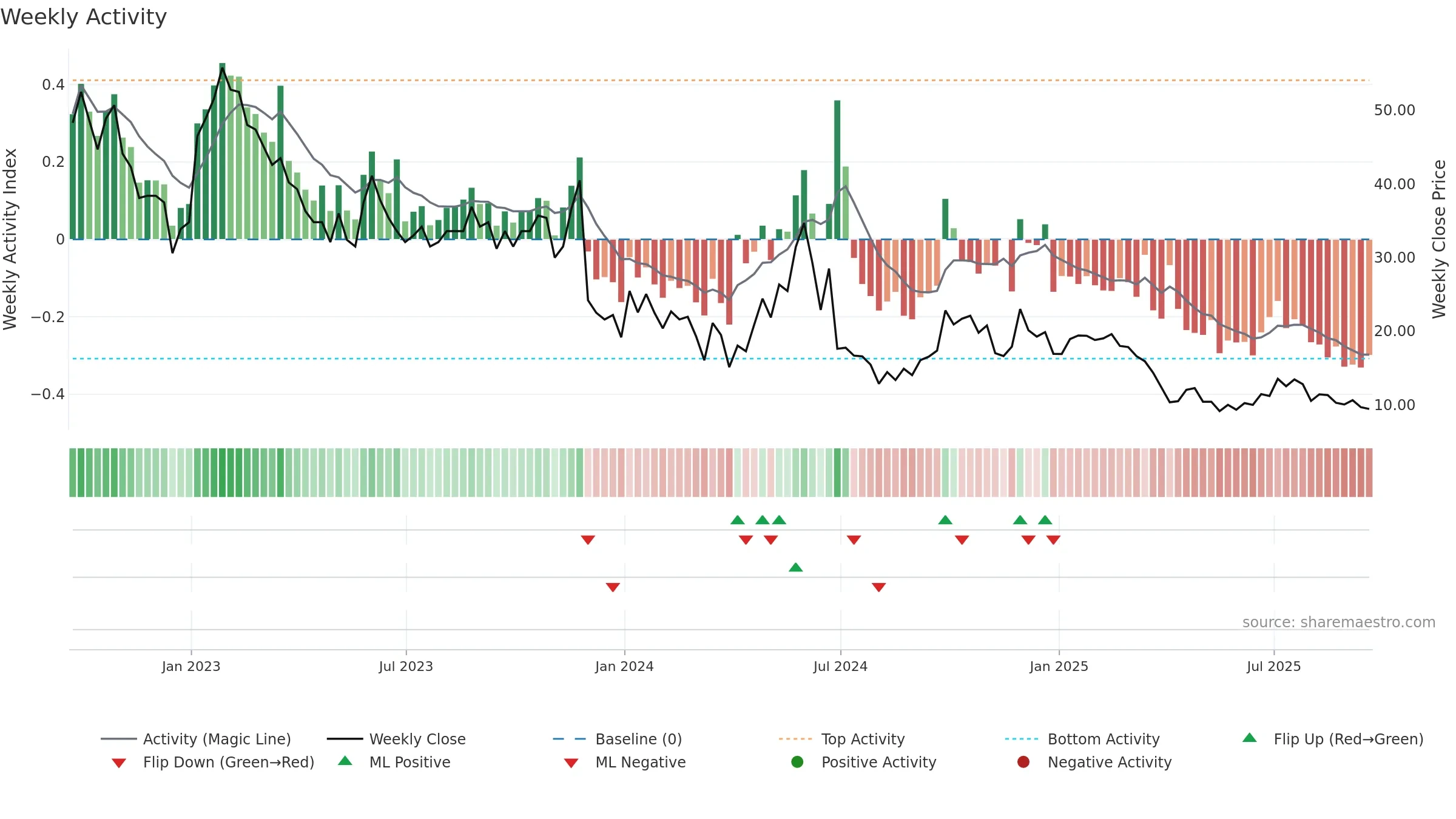Viewport: 1456px width, 819px height.
Task: Click the Positive Activity green circle legend icon
Action: click(797, 762)
